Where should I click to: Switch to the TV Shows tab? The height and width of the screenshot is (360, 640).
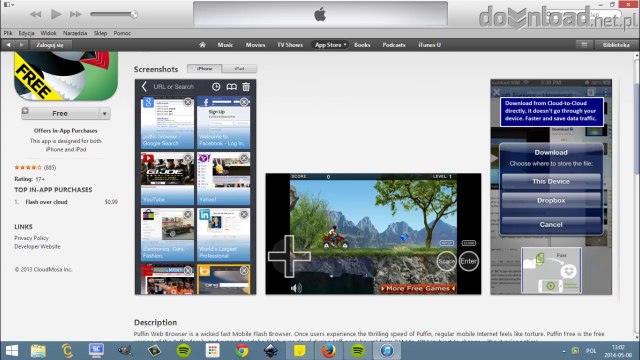pyautogui.click(x=290, y=45)
